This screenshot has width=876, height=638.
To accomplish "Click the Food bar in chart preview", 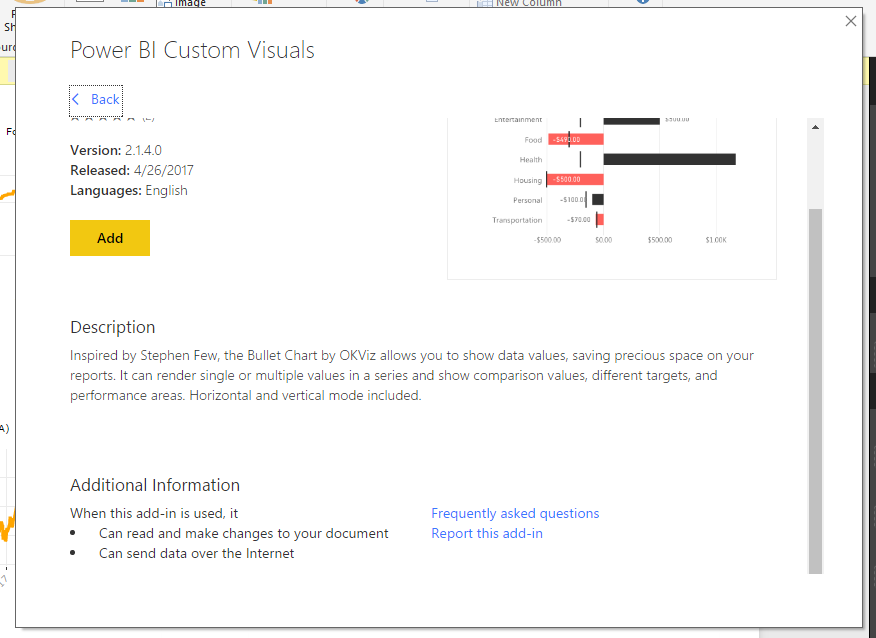I will 575,140.
